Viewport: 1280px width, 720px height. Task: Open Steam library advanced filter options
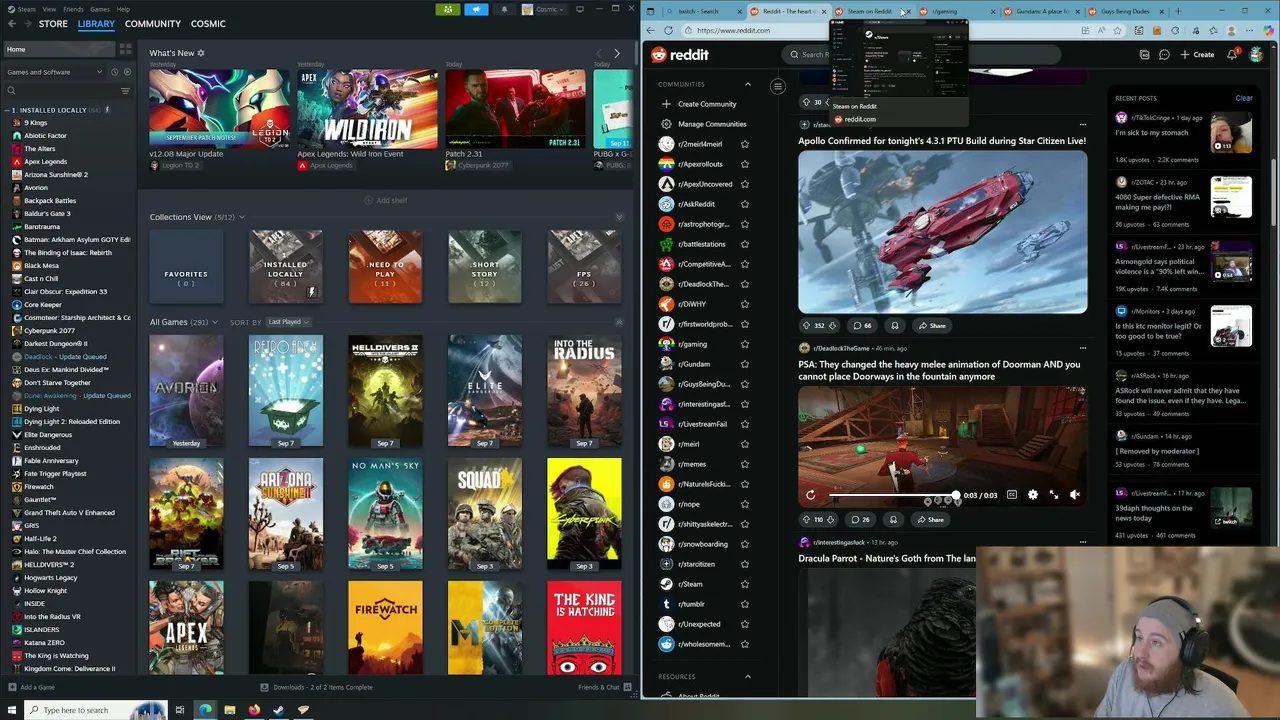tap(125, 91)
